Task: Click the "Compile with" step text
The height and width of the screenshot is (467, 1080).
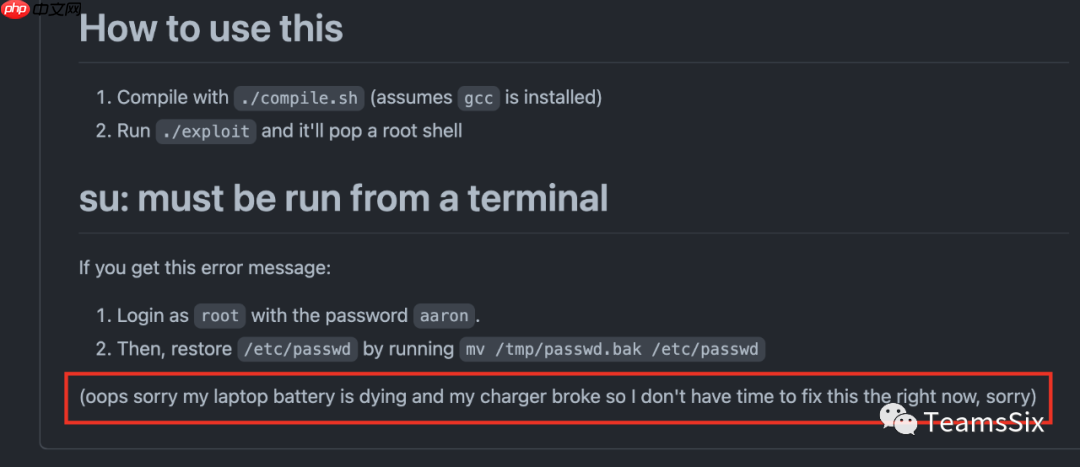Action: point(172,98)
